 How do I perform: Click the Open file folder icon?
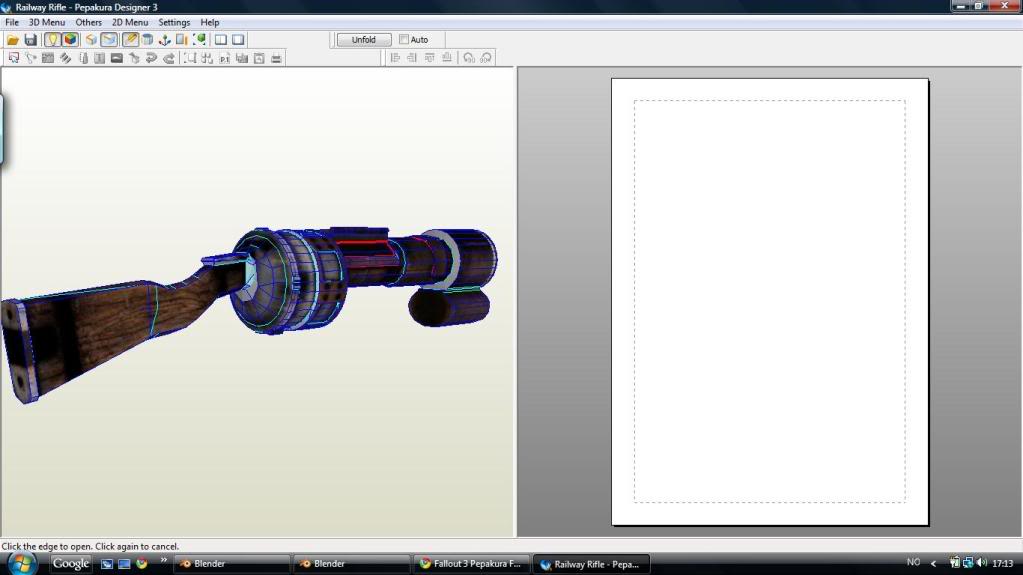(x=12, y=40)
